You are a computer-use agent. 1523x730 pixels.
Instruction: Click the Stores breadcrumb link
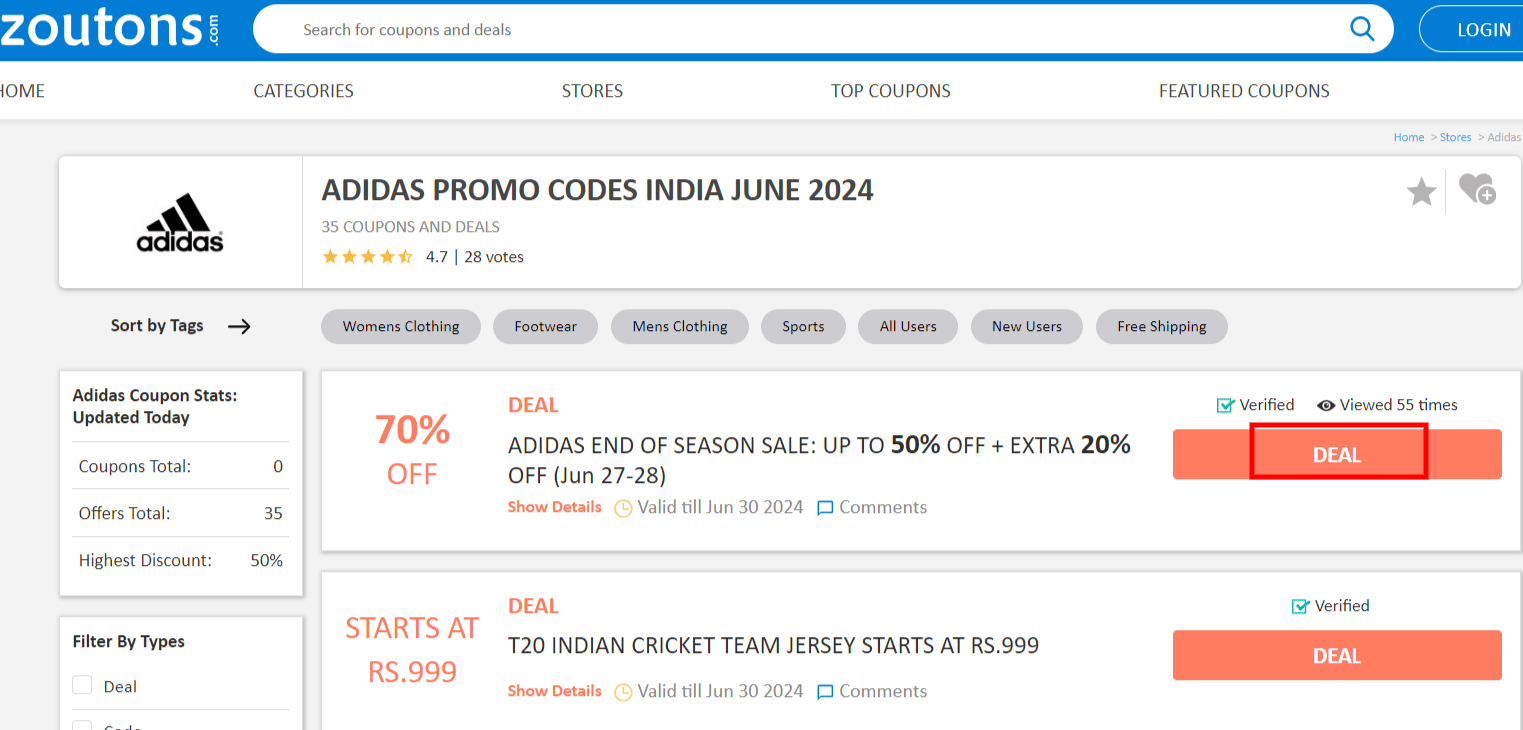click(x=1455, y=137)
